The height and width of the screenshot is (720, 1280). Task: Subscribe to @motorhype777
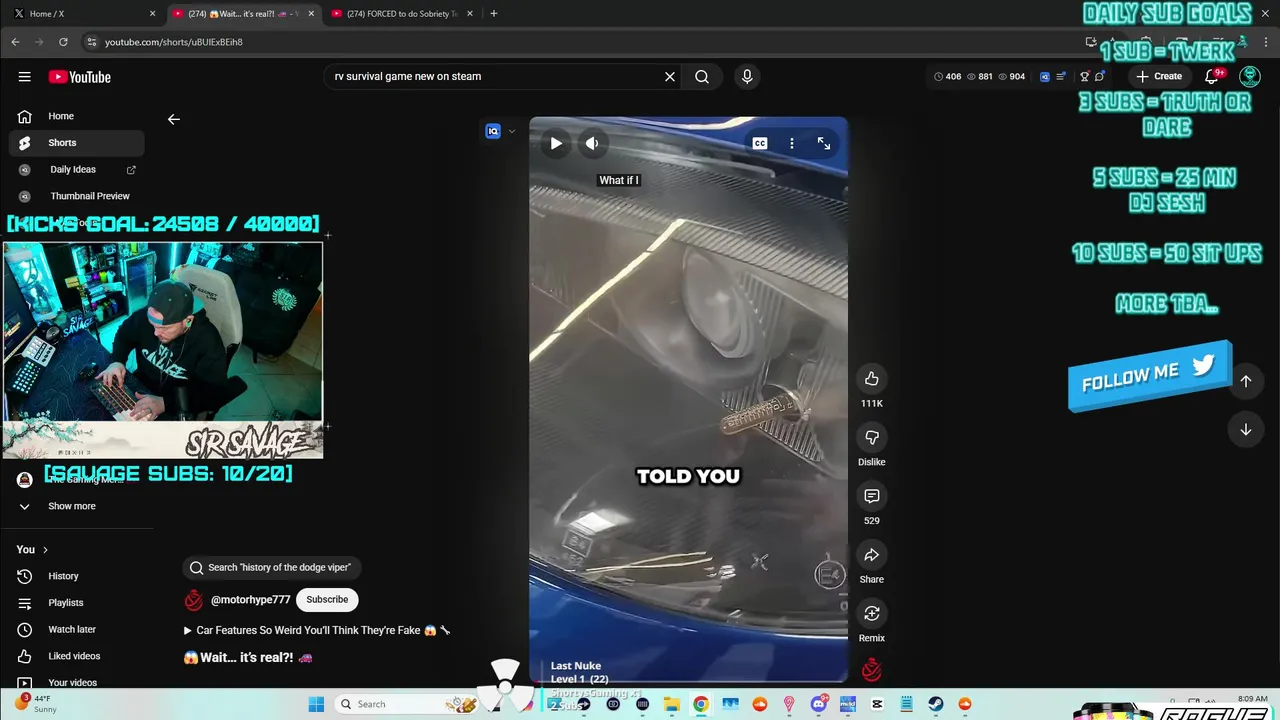click(327, 599)
